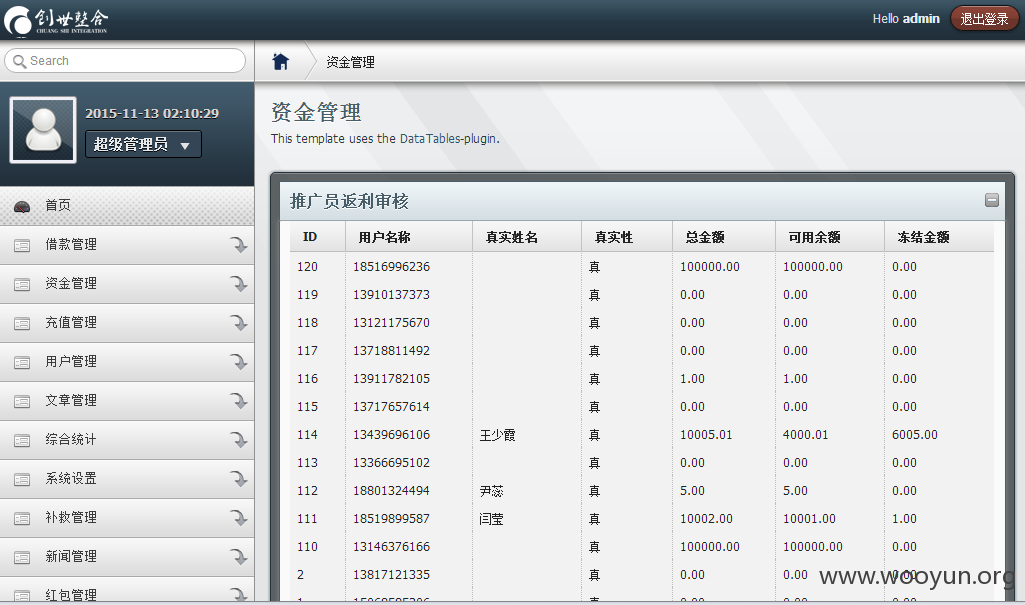The height and width of the screenshot is (605, 1025).
Task: Click the search magnifier icon
Action: [20, 61]
